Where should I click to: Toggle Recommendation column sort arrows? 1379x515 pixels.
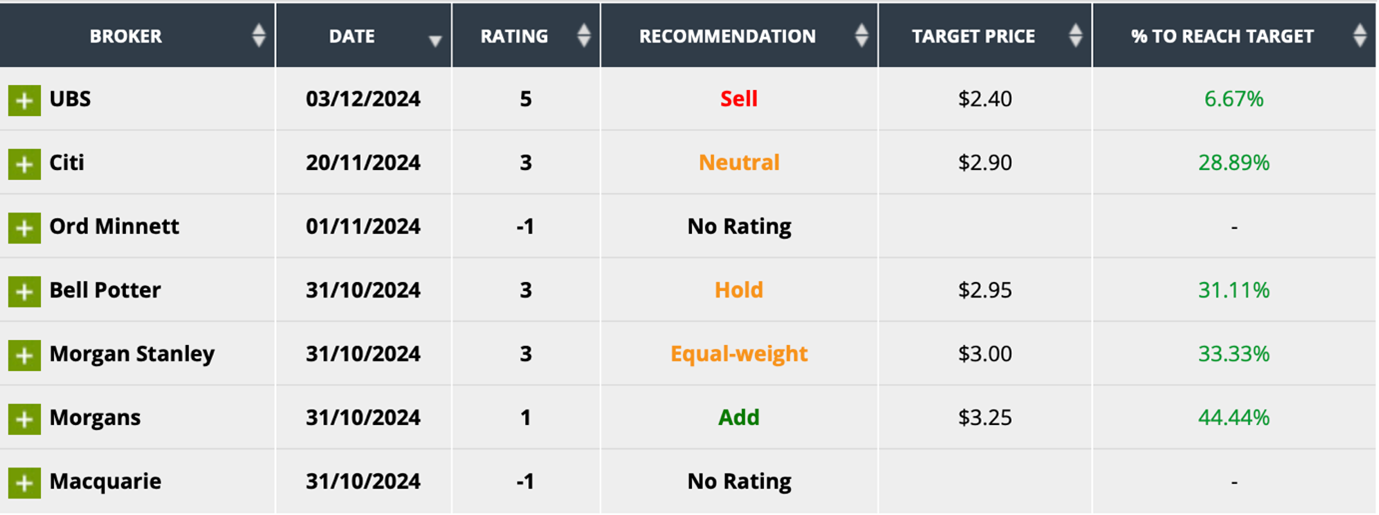tap(862, 36)
